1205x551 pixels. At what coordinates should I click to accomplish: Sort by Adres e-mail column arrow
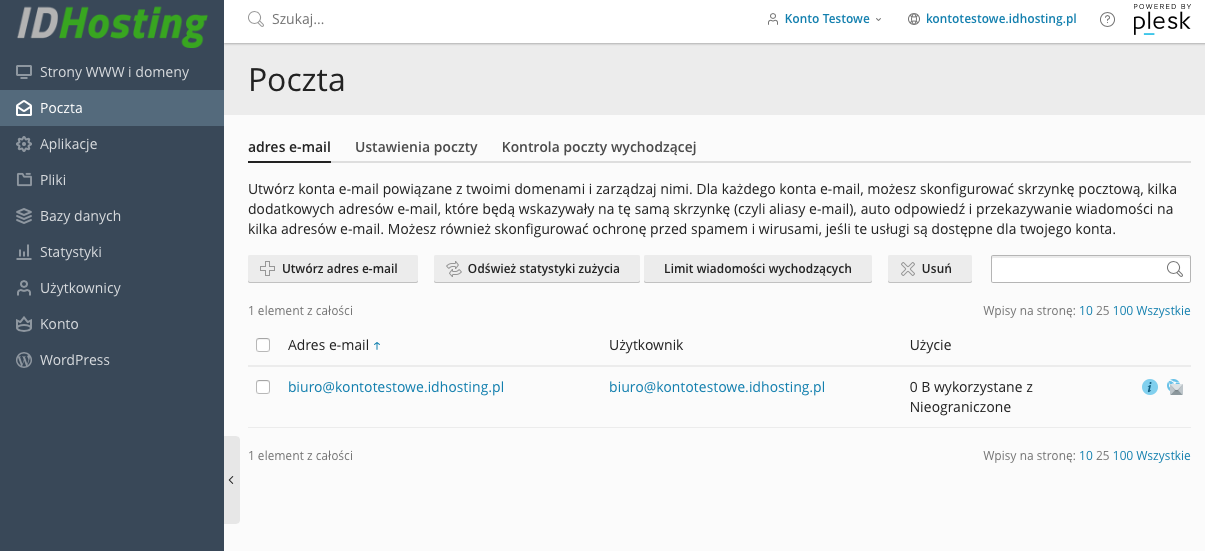pos(377,346)
